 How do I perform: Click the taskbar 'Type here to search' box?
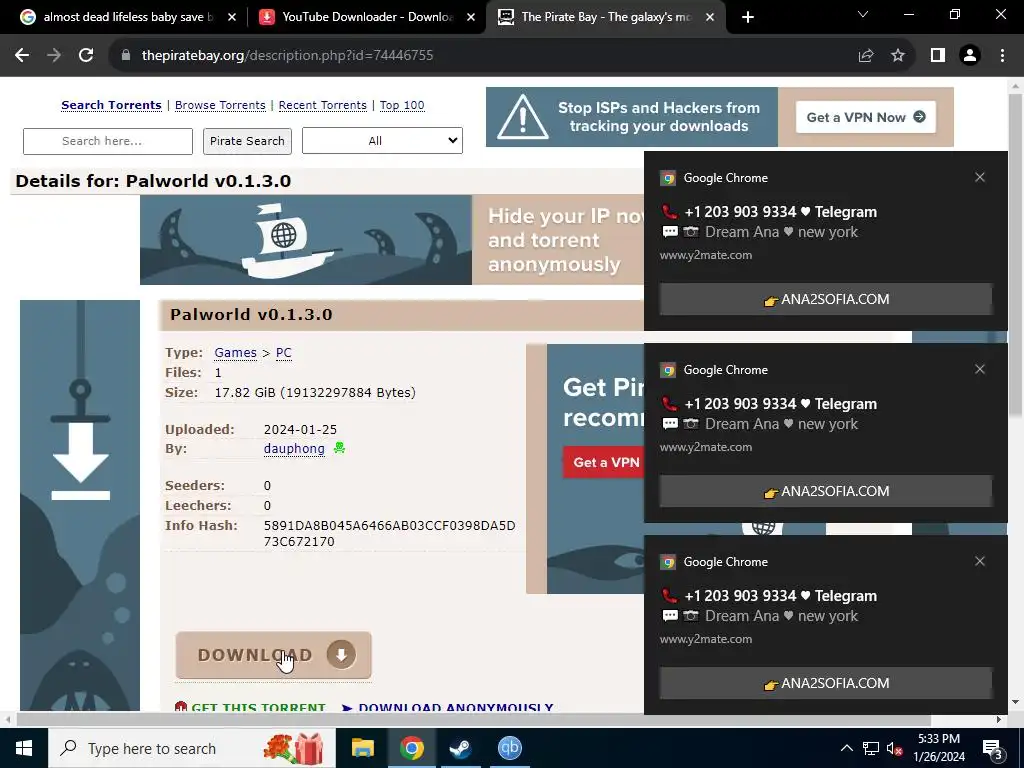pyautogui.click(x=191, y=748)
